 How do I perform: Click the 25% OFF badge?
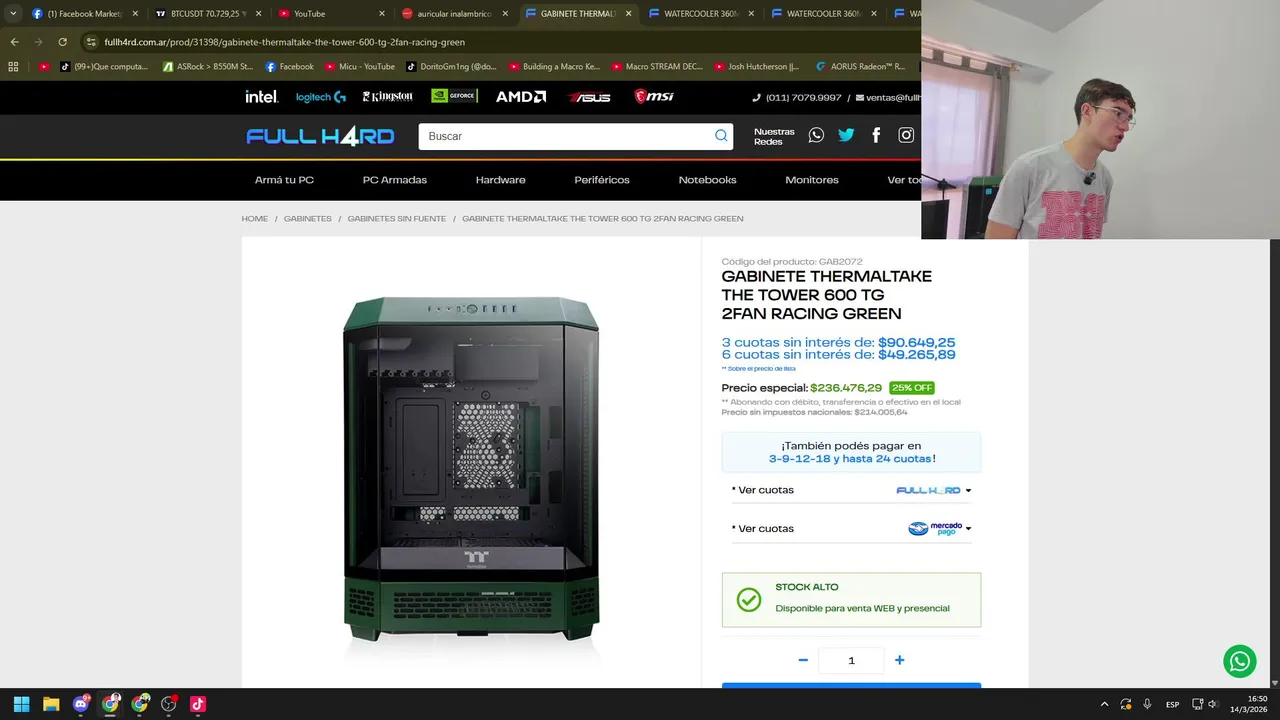[911, 388]
